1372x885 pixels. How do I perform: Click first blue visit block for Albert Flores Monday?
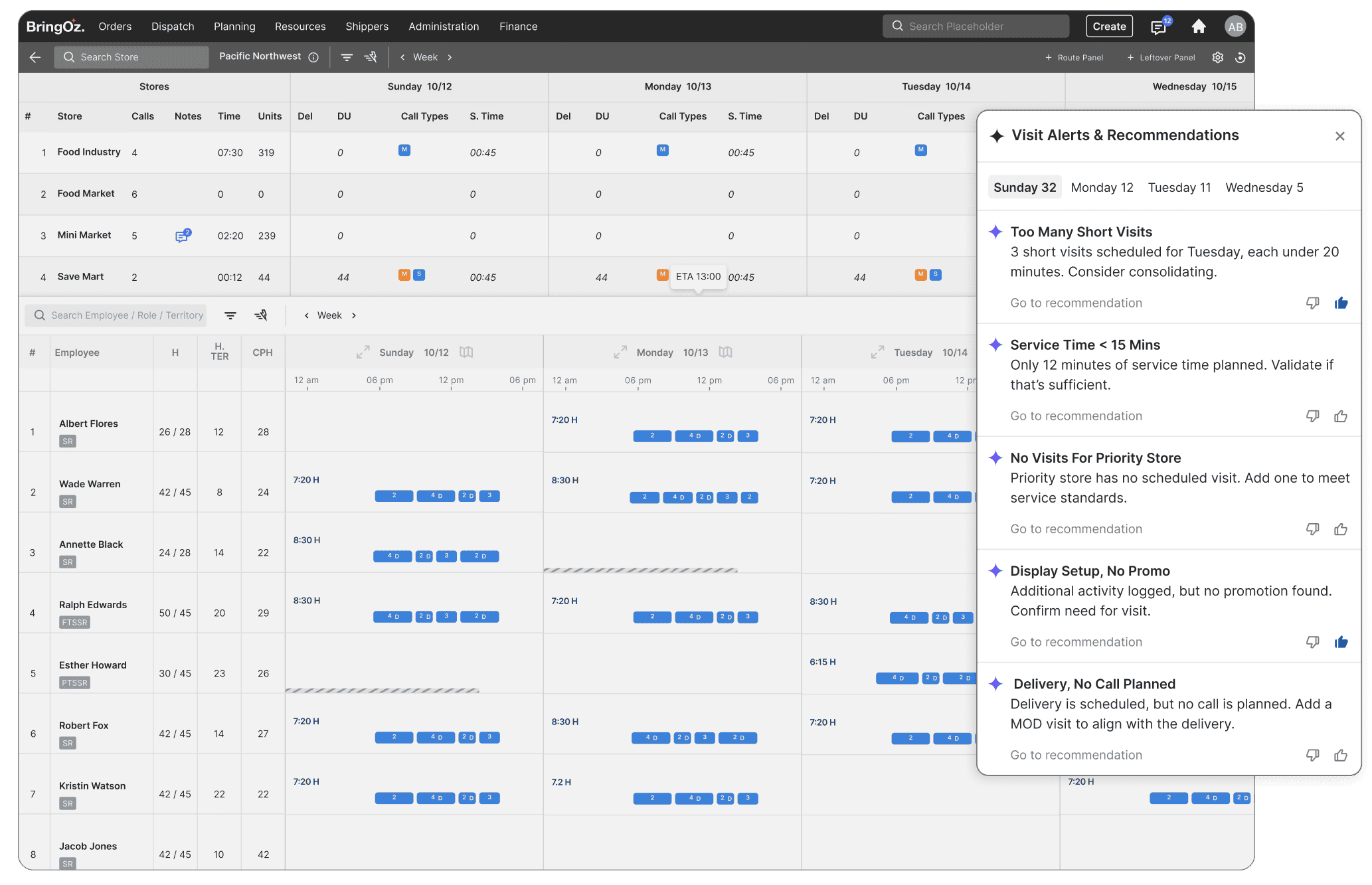click(652, 436)
